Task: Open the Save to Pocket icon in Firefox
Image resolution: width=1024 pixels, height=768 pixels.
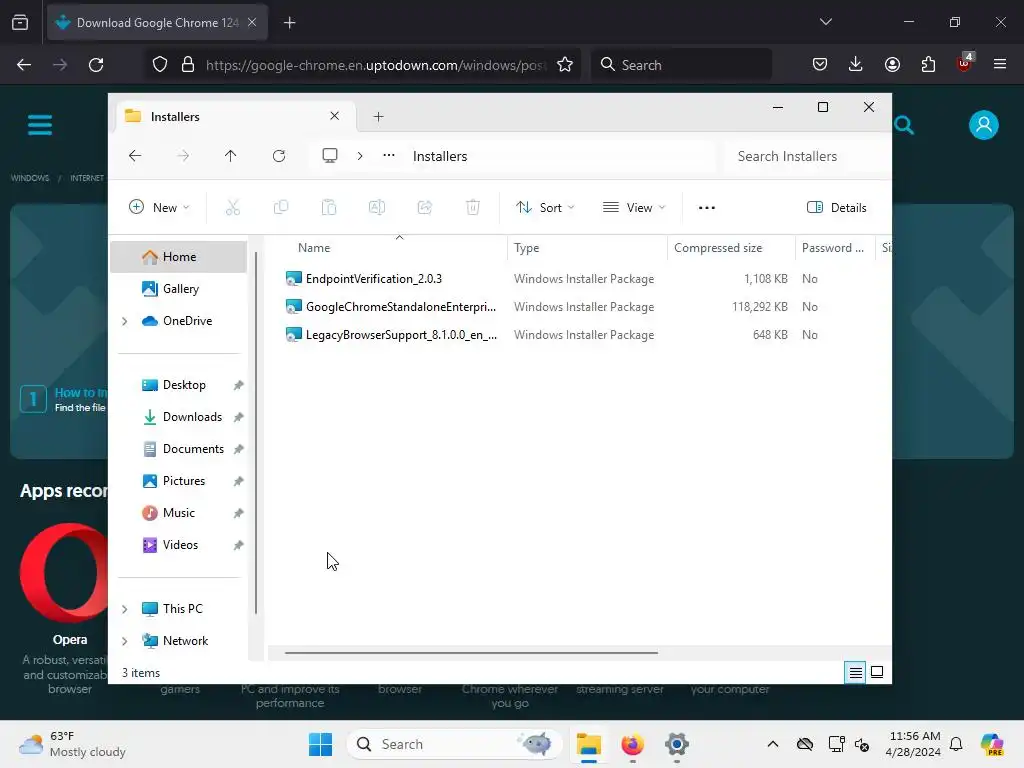Action: pyautogui.click(x=820, y=64)
